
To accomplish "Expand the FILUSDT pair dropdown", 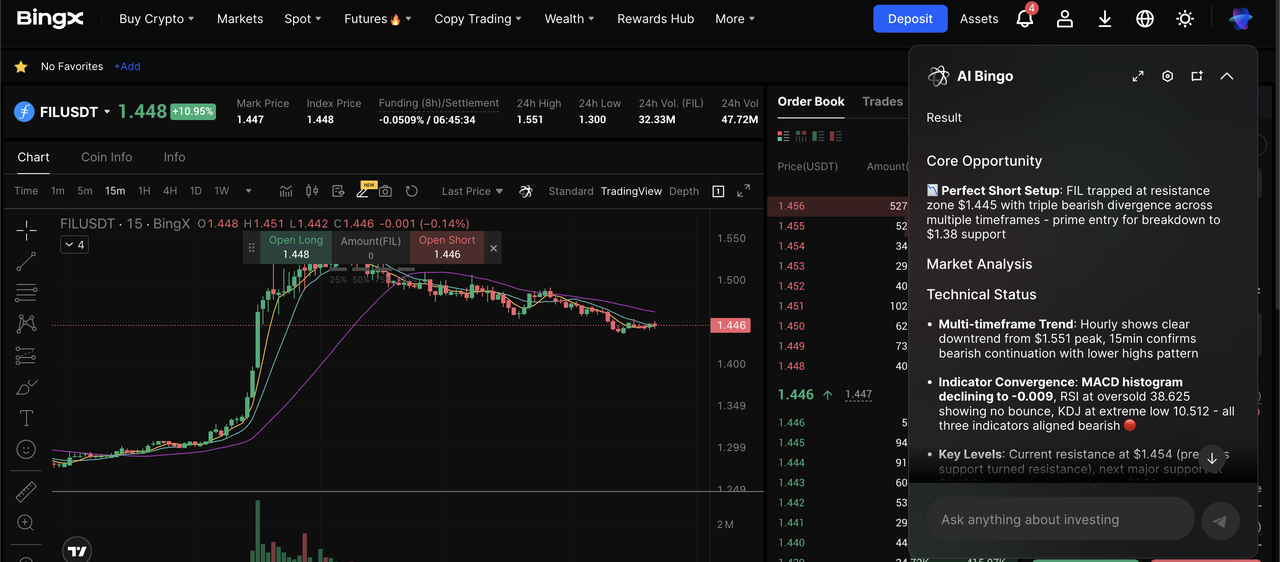I will tap(107, 112).
